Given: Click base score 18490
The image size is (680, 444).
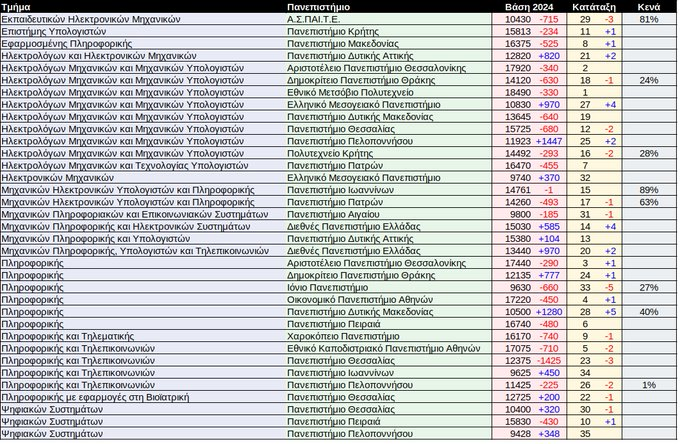Looking at the screenshot, I should (518, 92).
